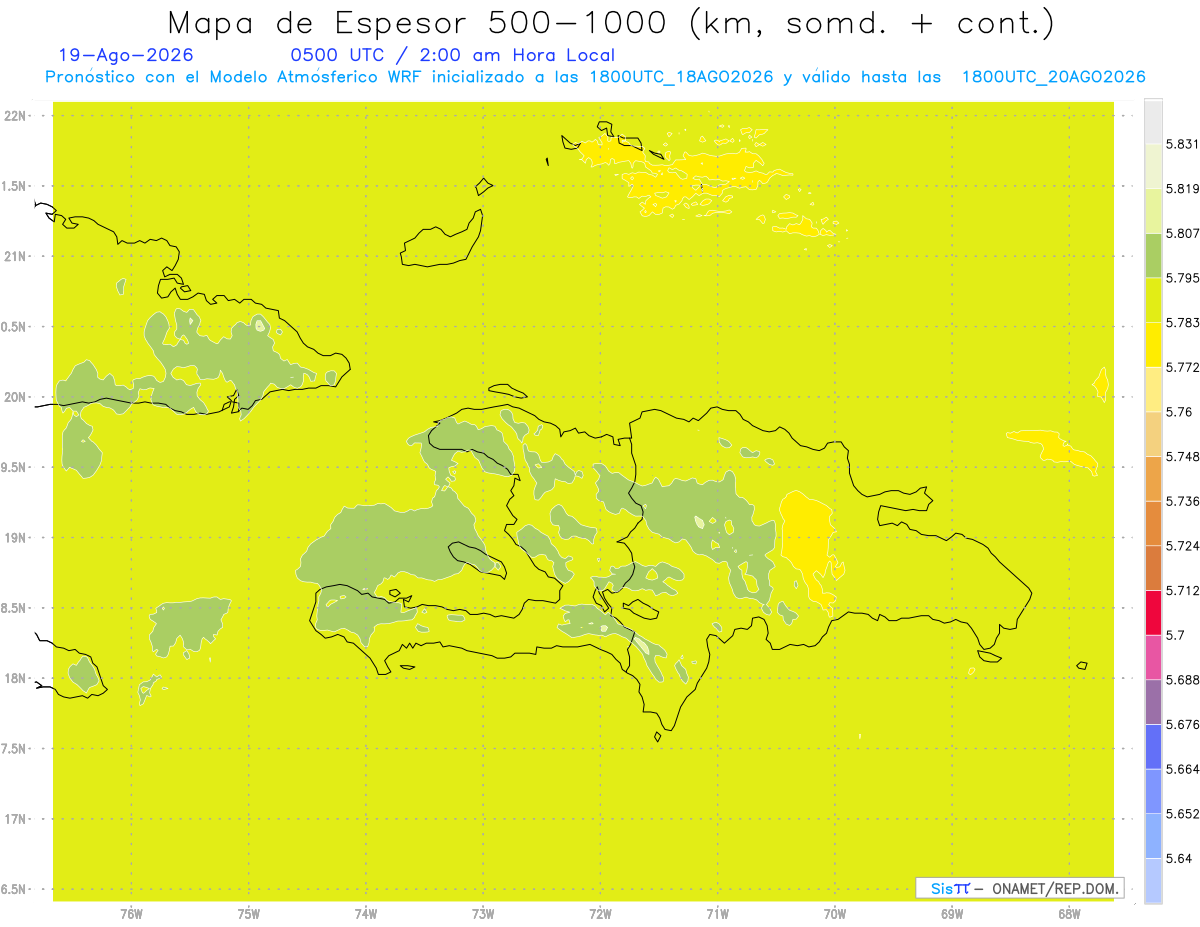Click the 72W longitude axis label

click(x=601, y=914)
